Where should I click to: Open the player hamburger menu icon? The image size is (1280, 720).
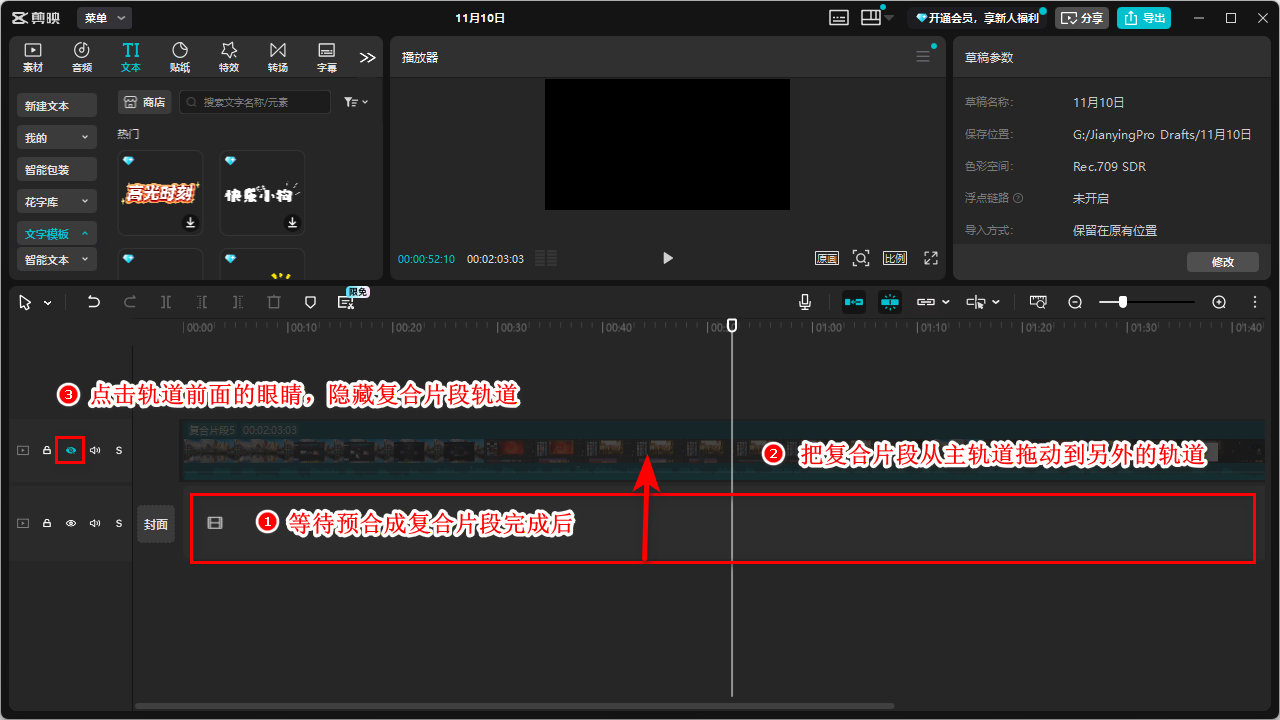(923, 57)
